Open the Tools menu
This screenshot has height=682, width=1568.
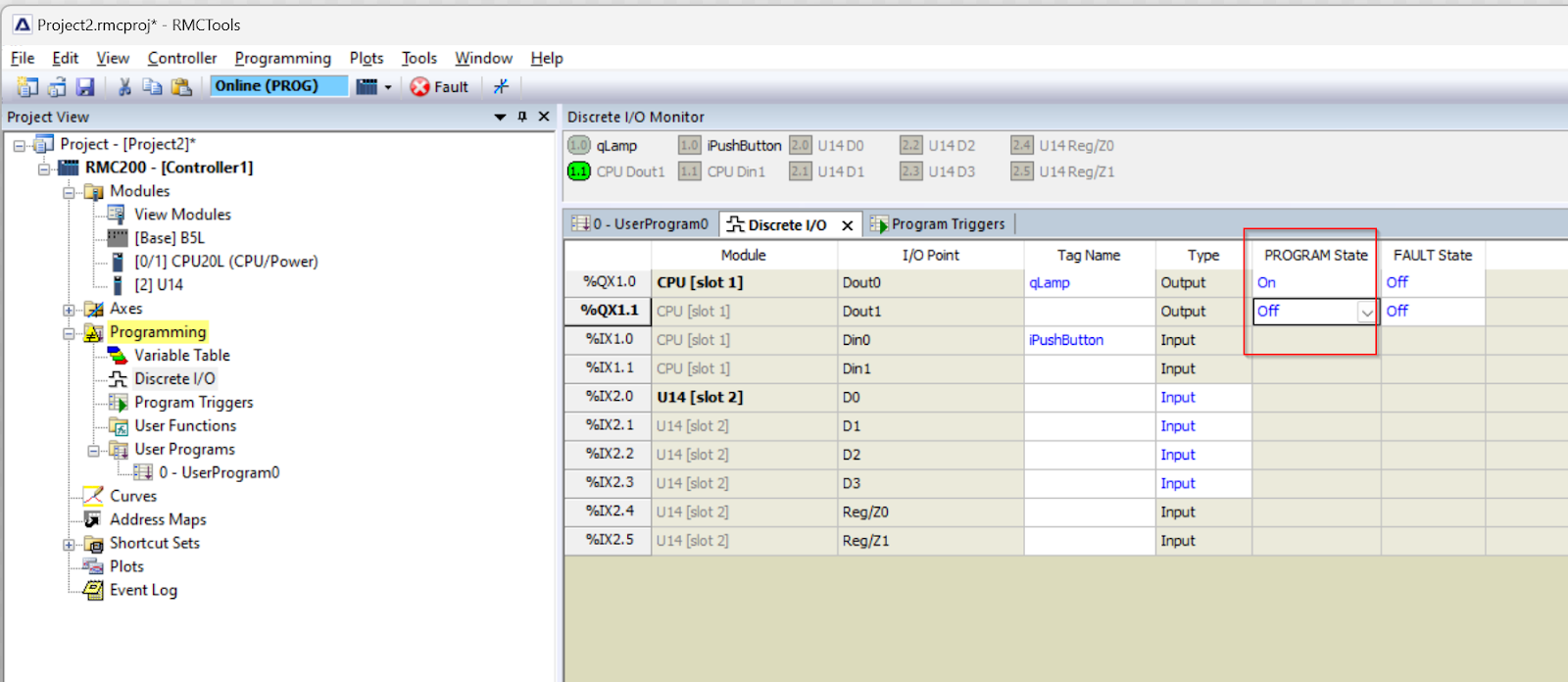419,58
